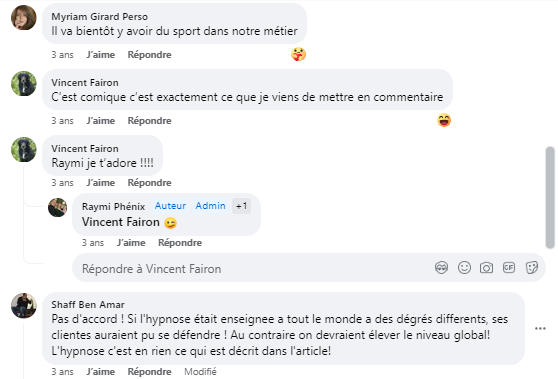Viewport: 558px width, 379px height.
Task: Open Vincent Fairon mention in Raymi's reply
Action: (121, 222)
